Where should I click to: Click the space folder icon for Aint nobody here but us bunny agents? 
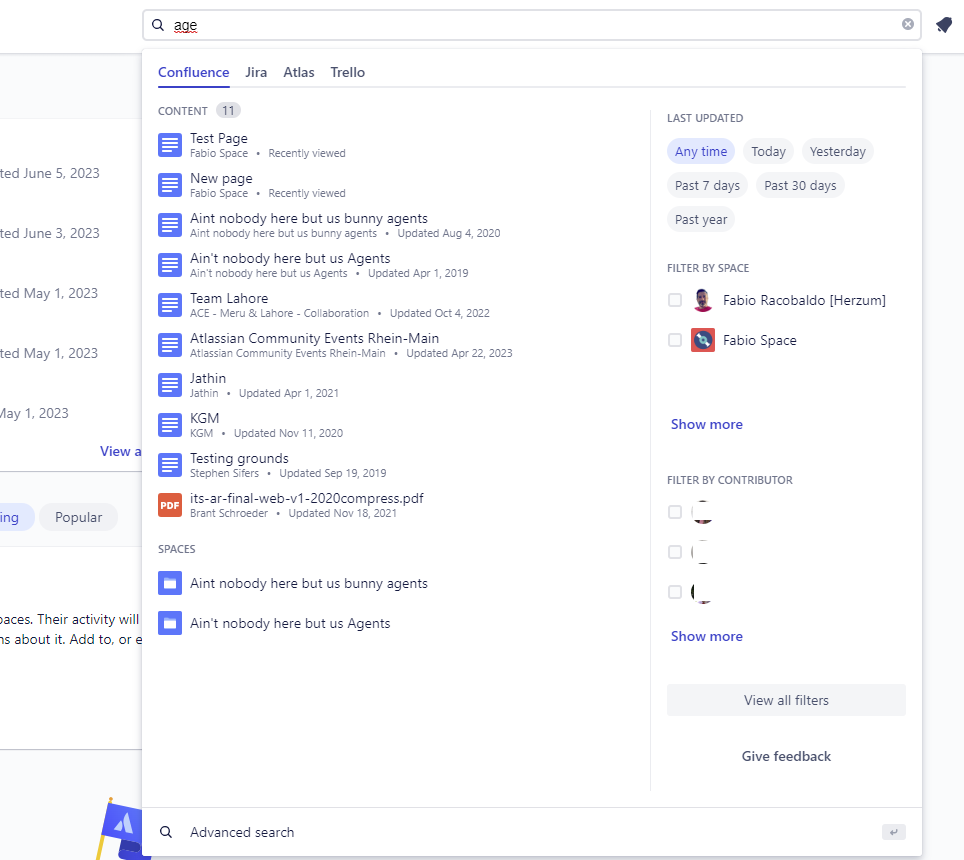(170, 583)
